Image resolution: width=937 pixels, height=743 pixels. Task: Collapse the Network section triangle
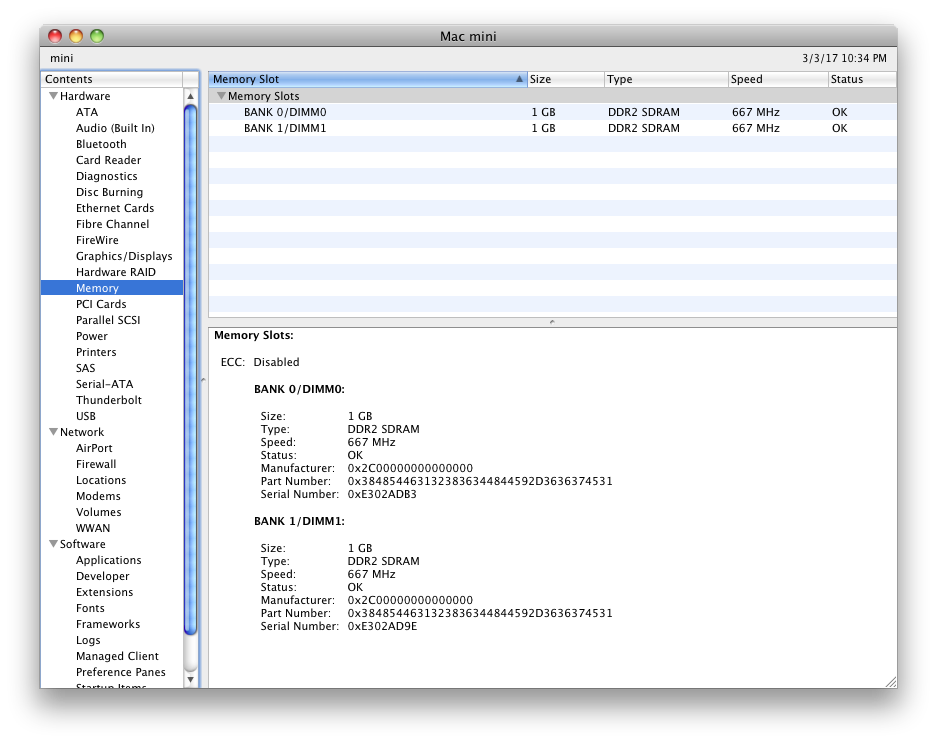coord(53,432)
